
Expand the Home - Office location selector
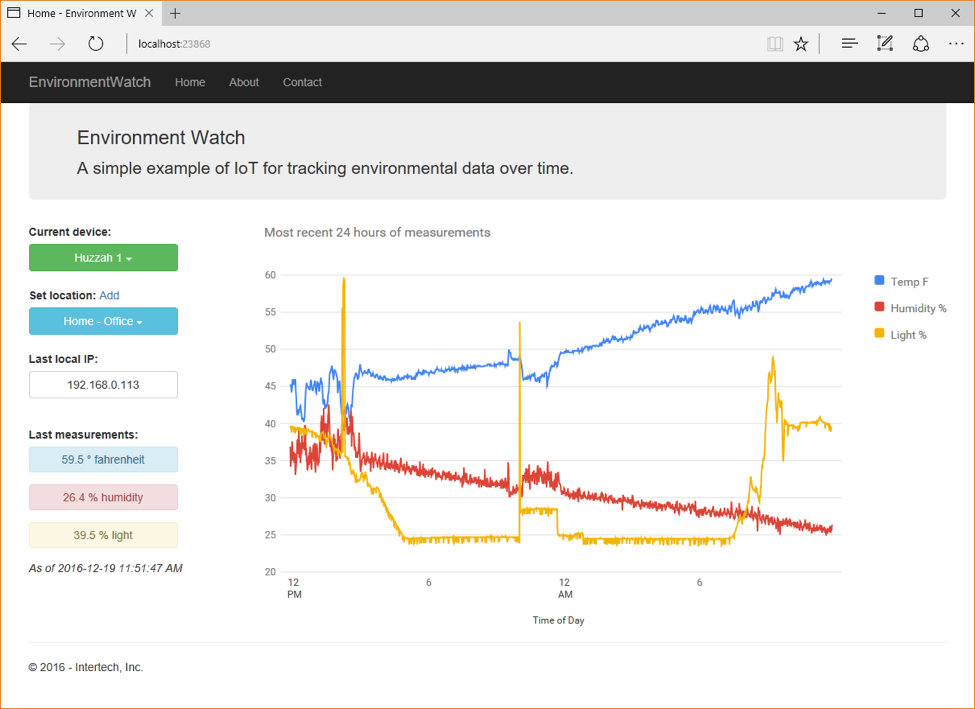(103, 321)
